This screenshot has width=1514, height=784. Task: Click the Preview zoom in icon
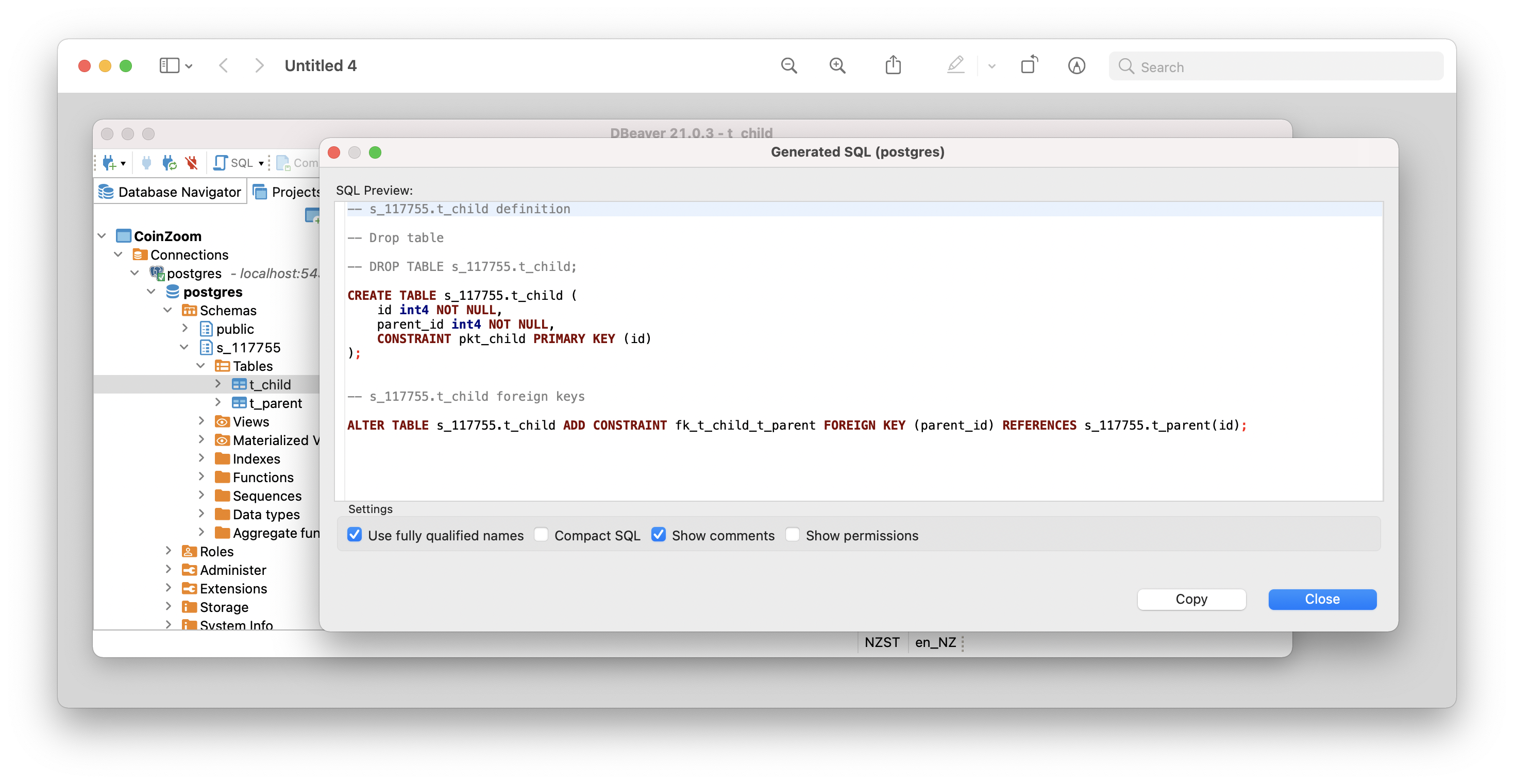[837, 65]
